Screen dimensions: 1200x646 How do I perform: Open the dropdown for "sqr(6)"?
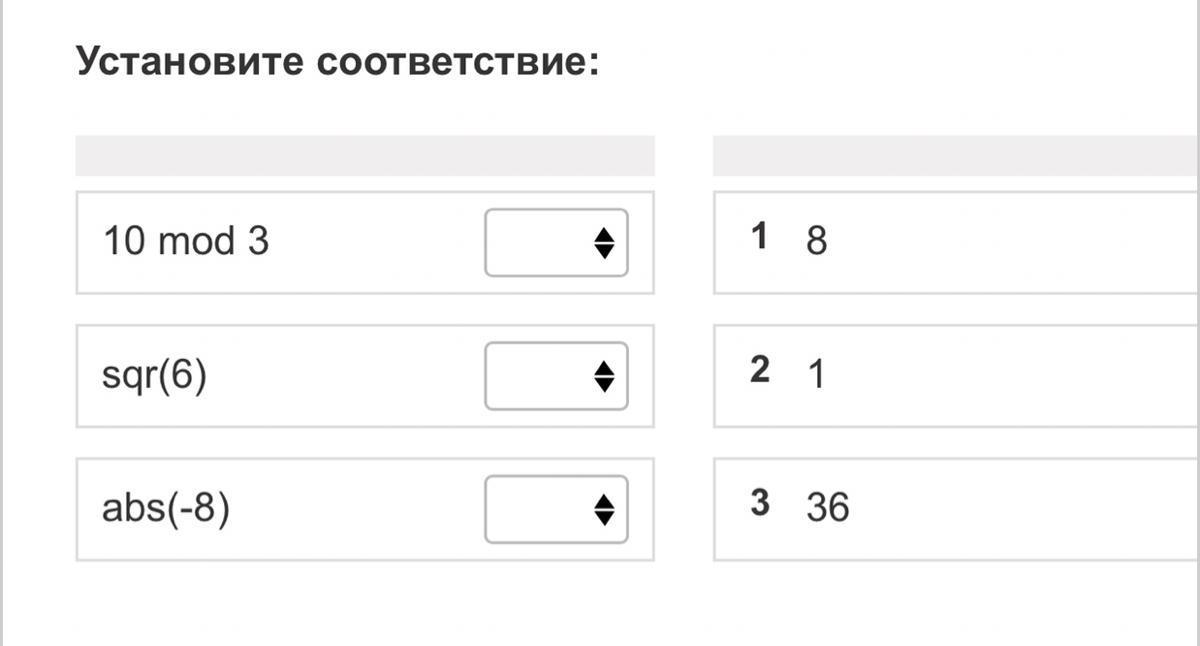point(555,376)
